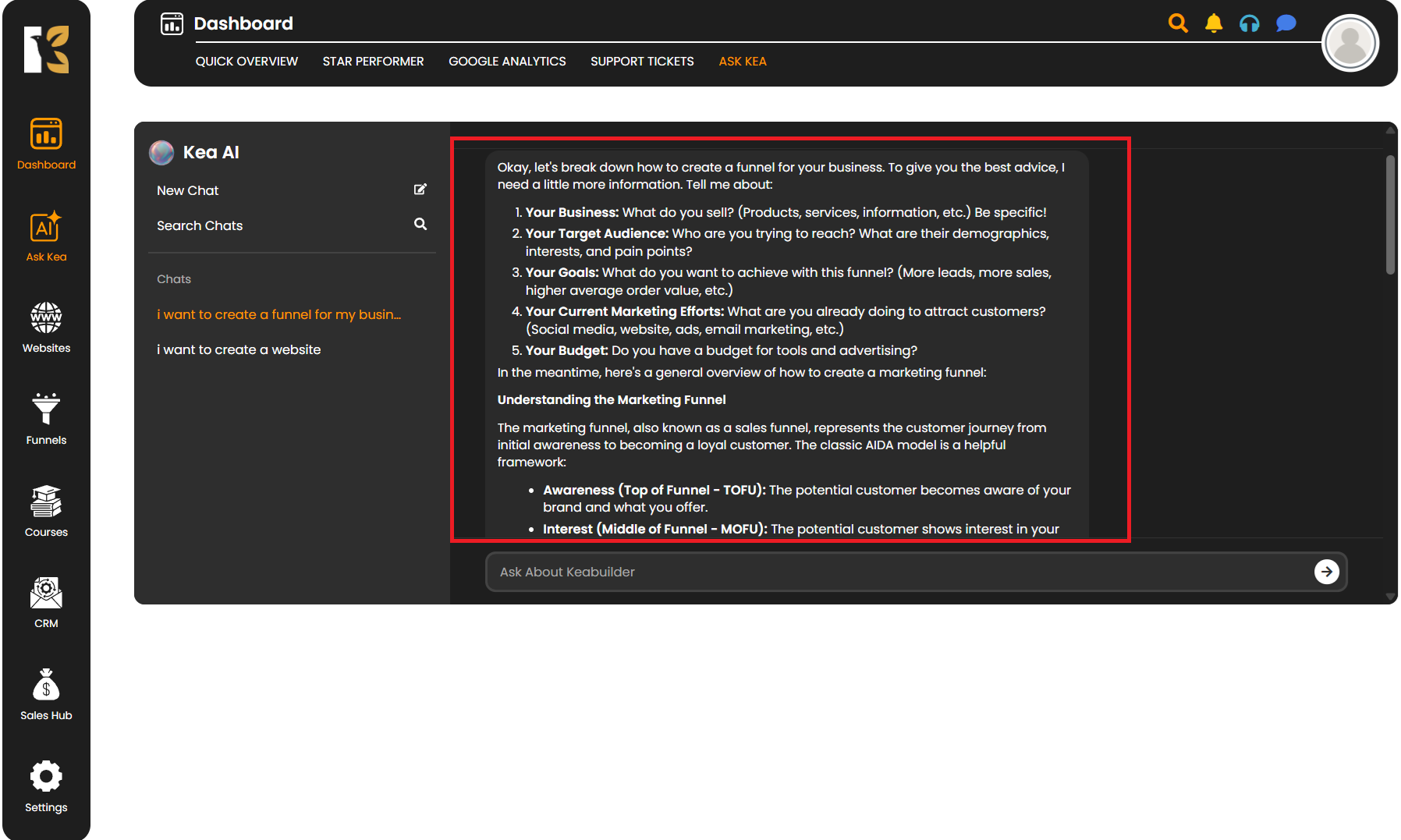Open the chat bubble messages icon
This screenshot has height=840, width=1401.
click(x=1286, y=23)
